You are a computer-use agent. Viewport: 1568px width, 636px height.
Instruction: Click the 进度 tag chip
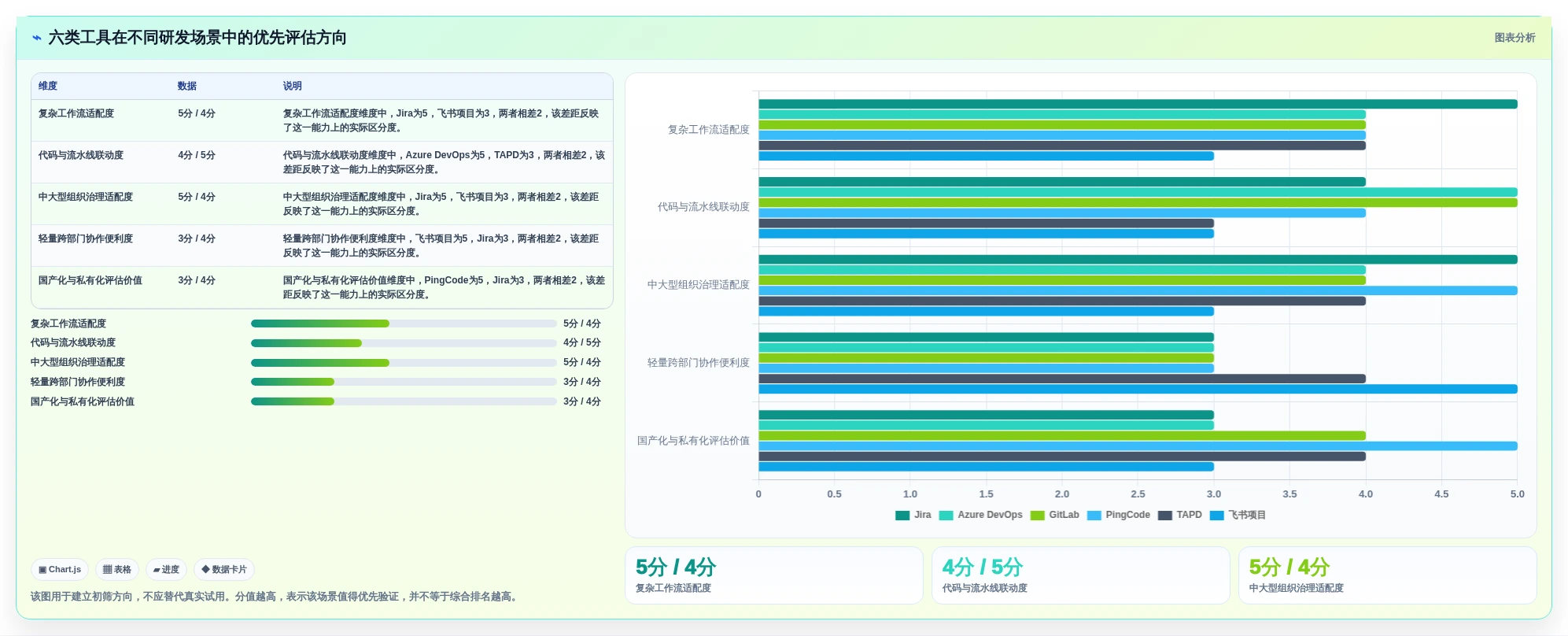coord(166,569)
